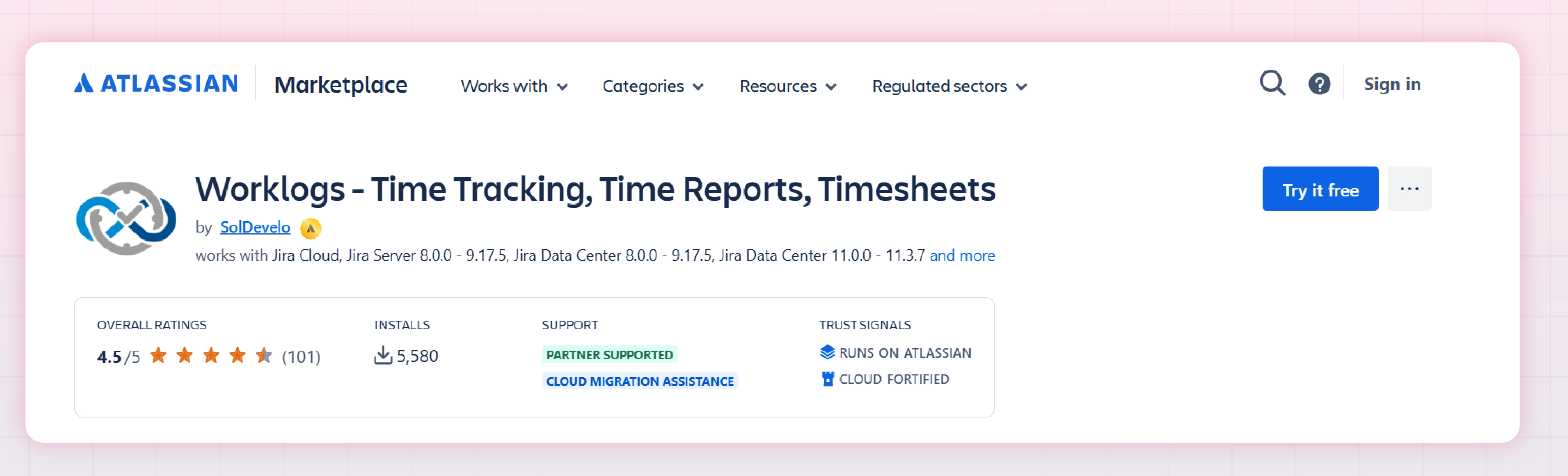The width and height of the screenshot is (1568, 476).
Task: Click the 4.5/5 rating value
Action: 118,357
